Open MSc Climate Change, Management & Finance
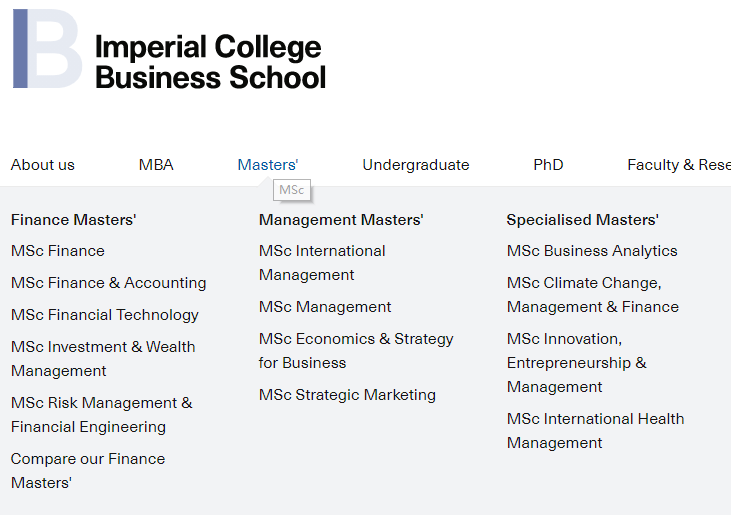Viewport: 731px width, 515px height. pyautogui.click(x=593, y=295)
